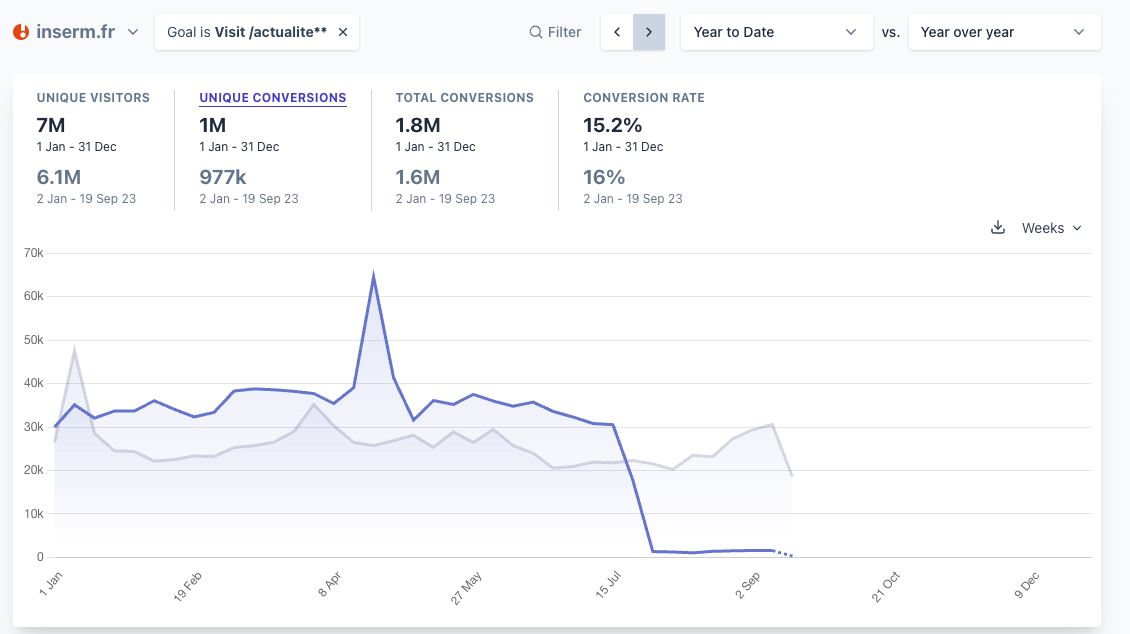
Task: Go to next period with right arrow
Action: [x=649, y=32]
